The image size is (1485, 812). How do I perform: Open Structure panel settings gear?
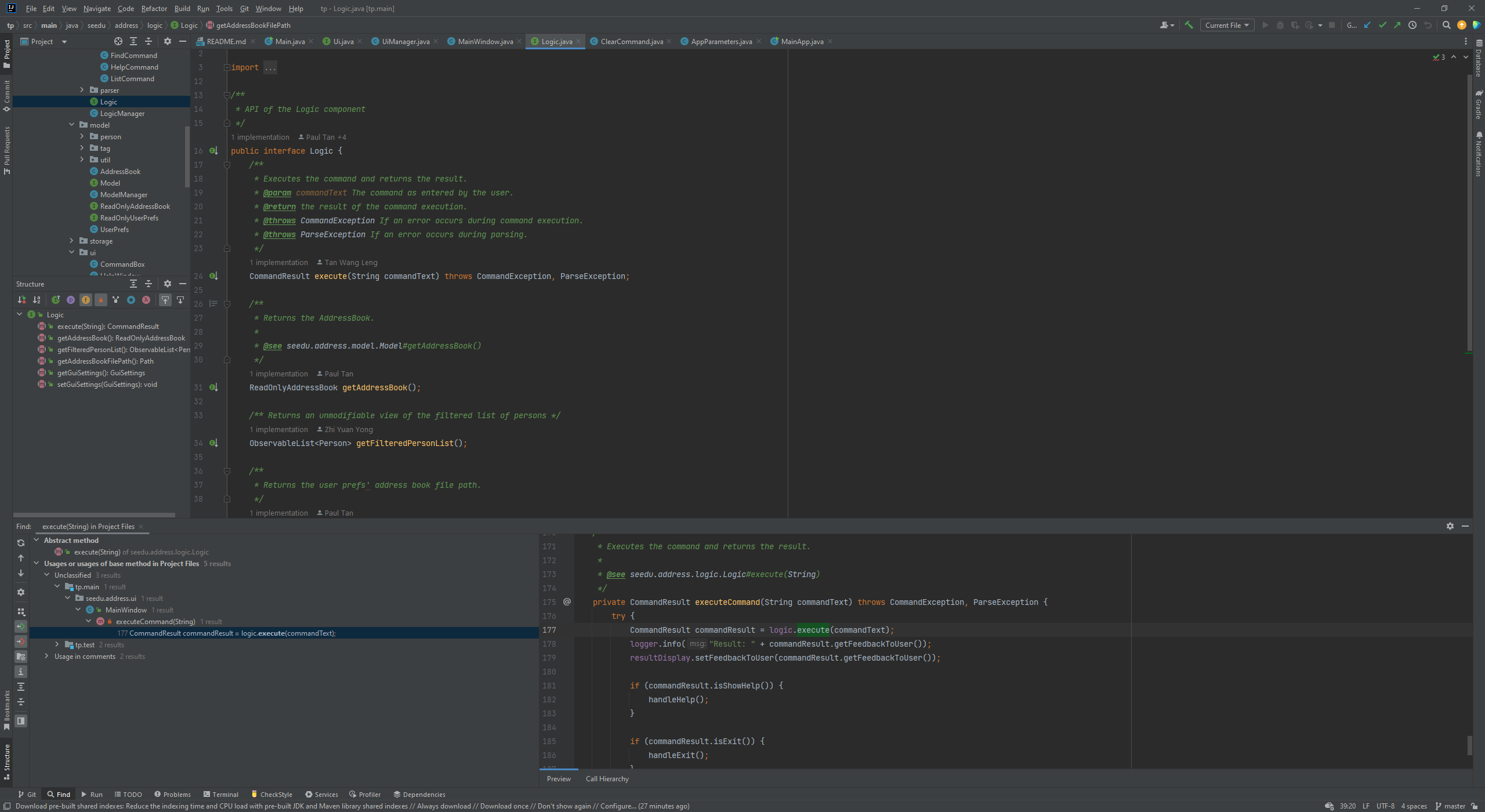[168, 284]
